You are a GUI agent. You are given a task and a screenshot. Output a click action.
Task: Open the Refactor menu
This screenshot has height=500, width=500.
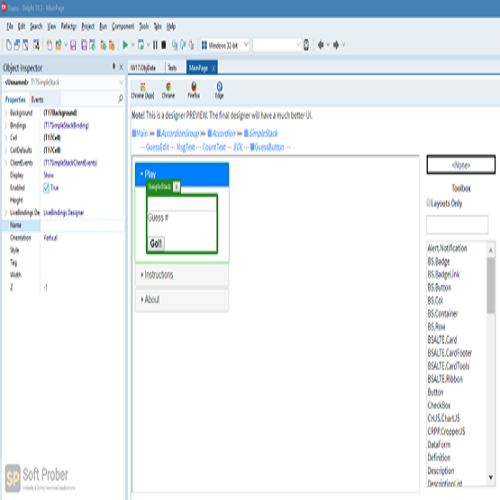69,27
